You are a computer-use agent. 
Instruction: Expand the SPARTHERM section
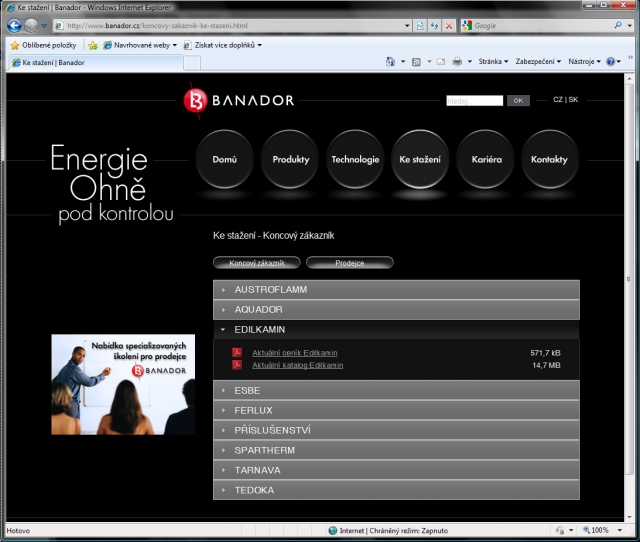396,450
